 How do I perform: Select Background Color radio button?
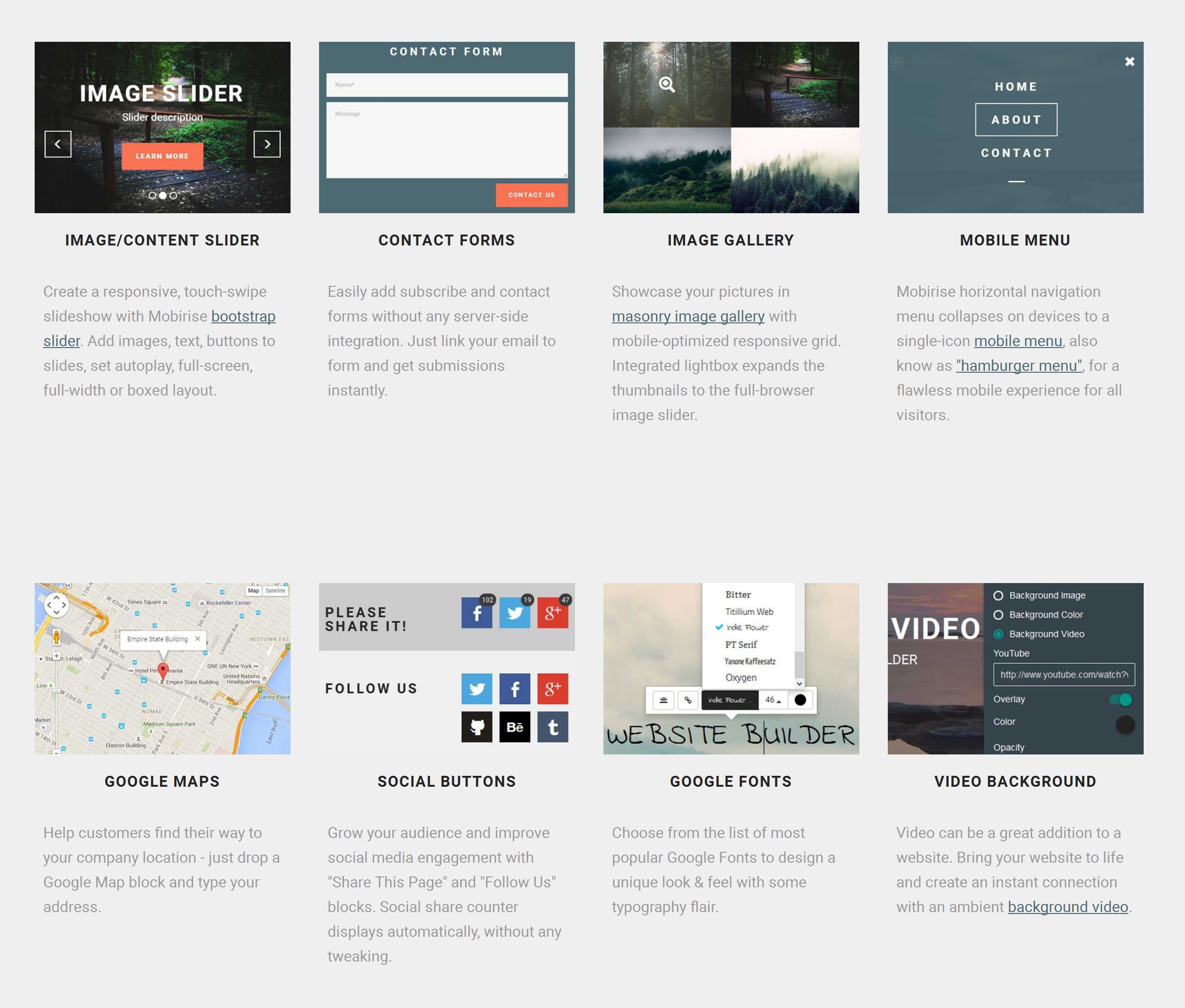click(1001, 615)
